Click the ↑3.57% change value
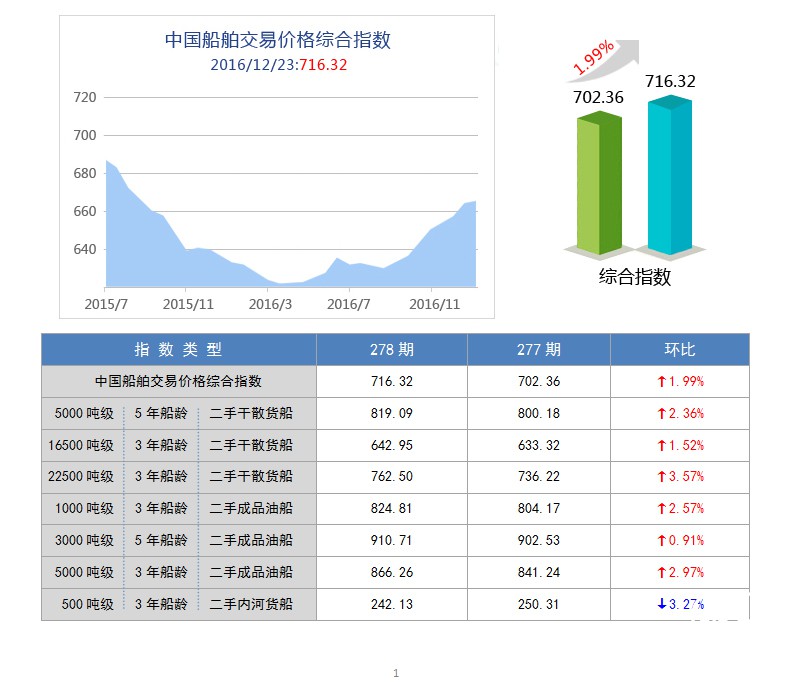Screen dimensions: 793x690 (x=680, y=477)
